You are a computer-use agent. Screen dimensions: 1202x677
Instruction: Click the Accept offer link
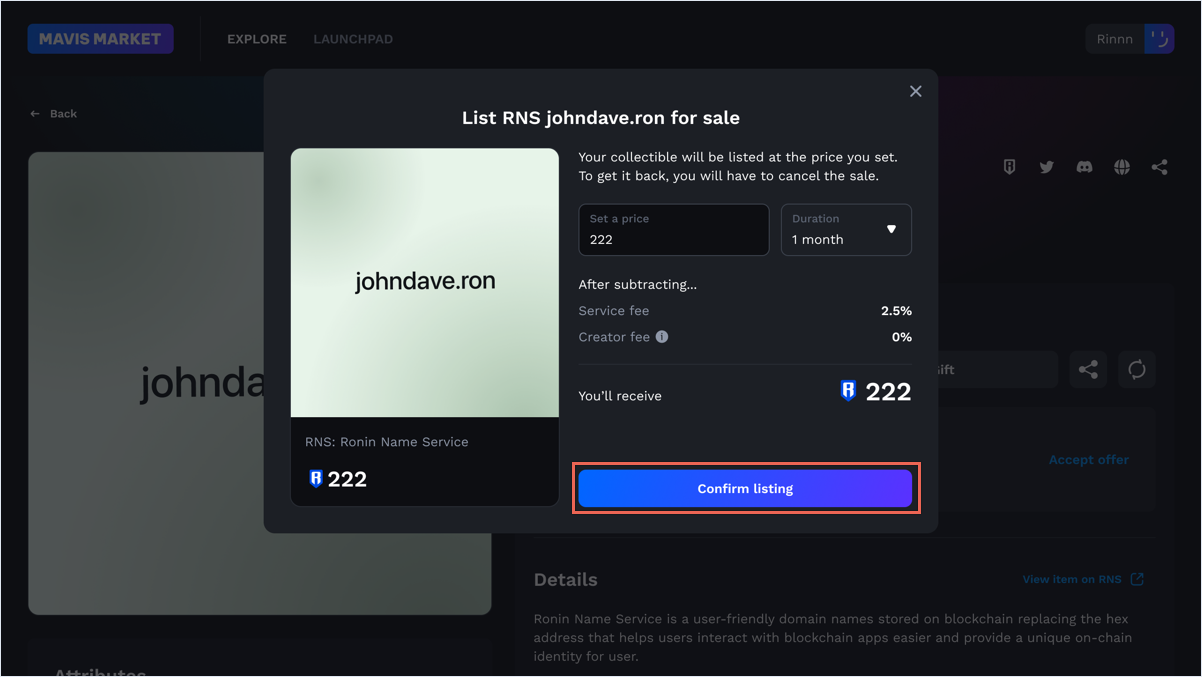coord(1088,460)
